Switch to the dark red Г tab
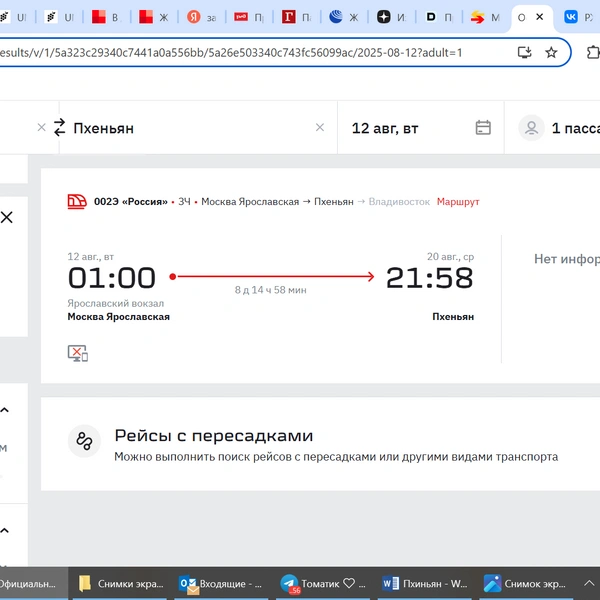Screen dimensions: 600x600 (x=297, y=17)
